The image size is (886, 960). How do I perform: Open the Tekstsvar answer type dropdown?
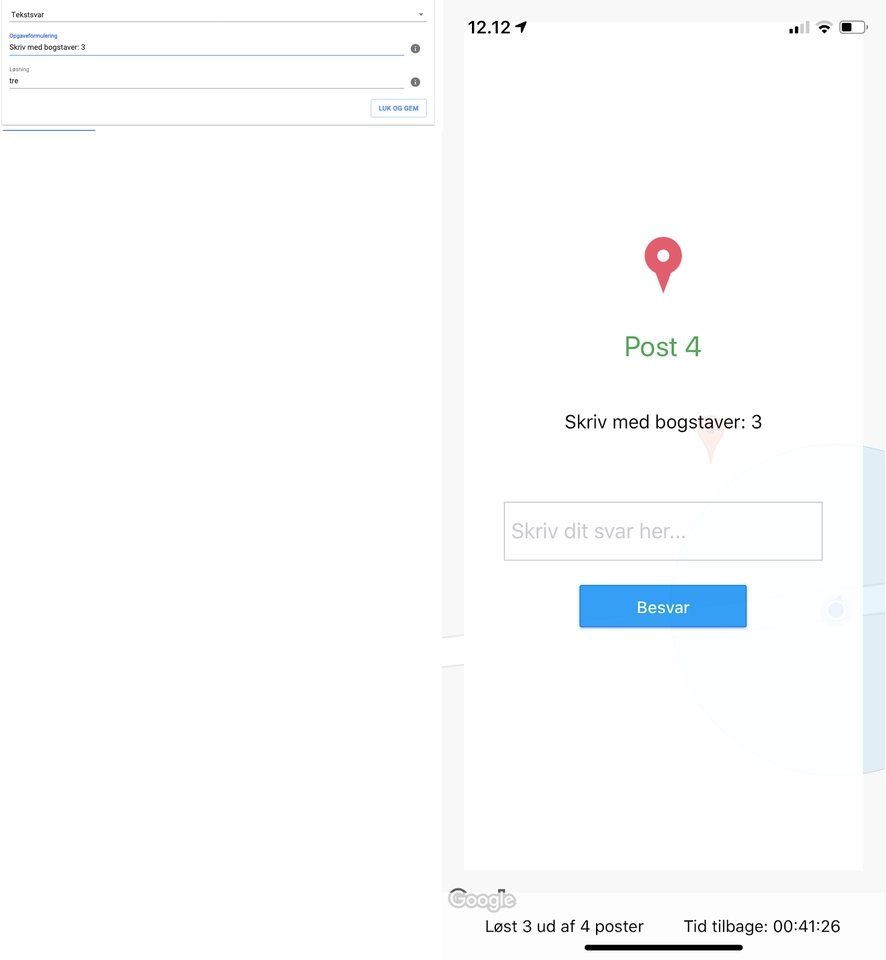click(x=217, y=15)
